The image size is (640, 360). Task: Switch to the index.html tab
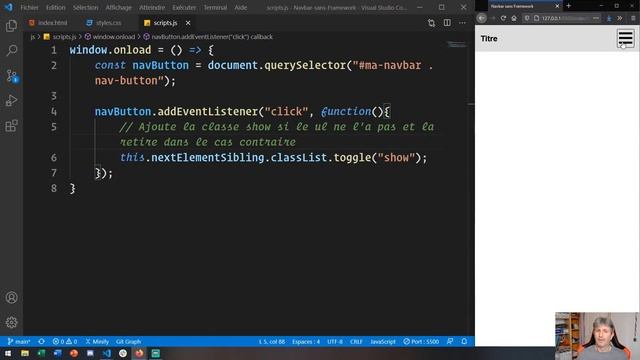(48, 23)
